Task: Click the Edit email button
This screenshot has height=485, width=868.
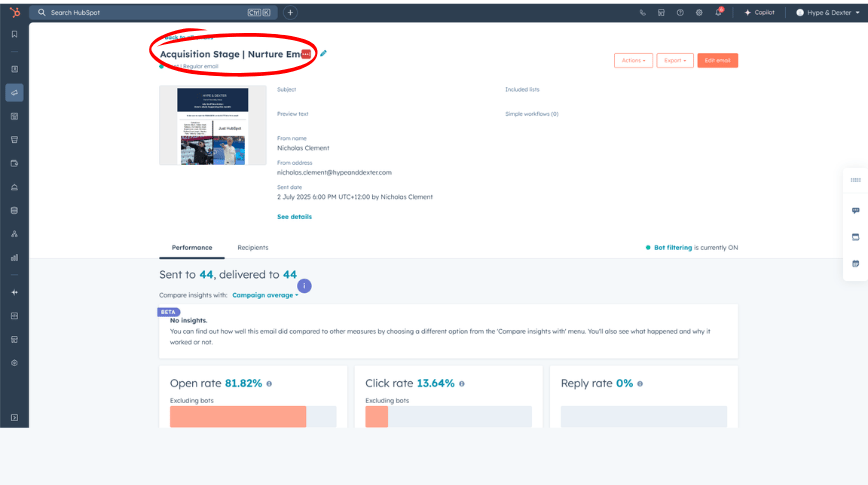Action: 717,60
